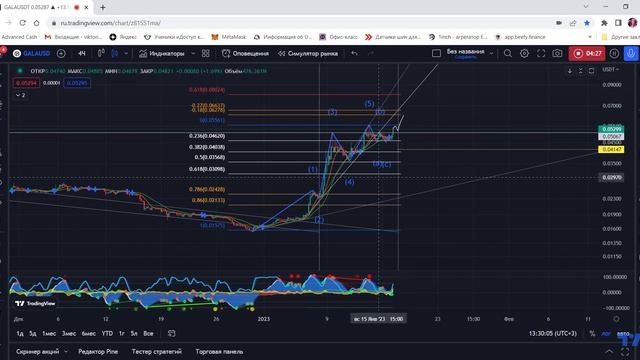Open the go-to-date calendar icon
640x360 pixels.
click(172, 333)
